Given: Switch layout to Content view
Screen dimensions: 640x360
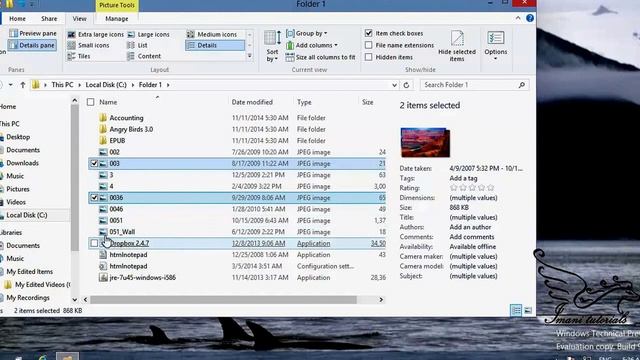Looking at the screenshot, I should click(144, 56).
